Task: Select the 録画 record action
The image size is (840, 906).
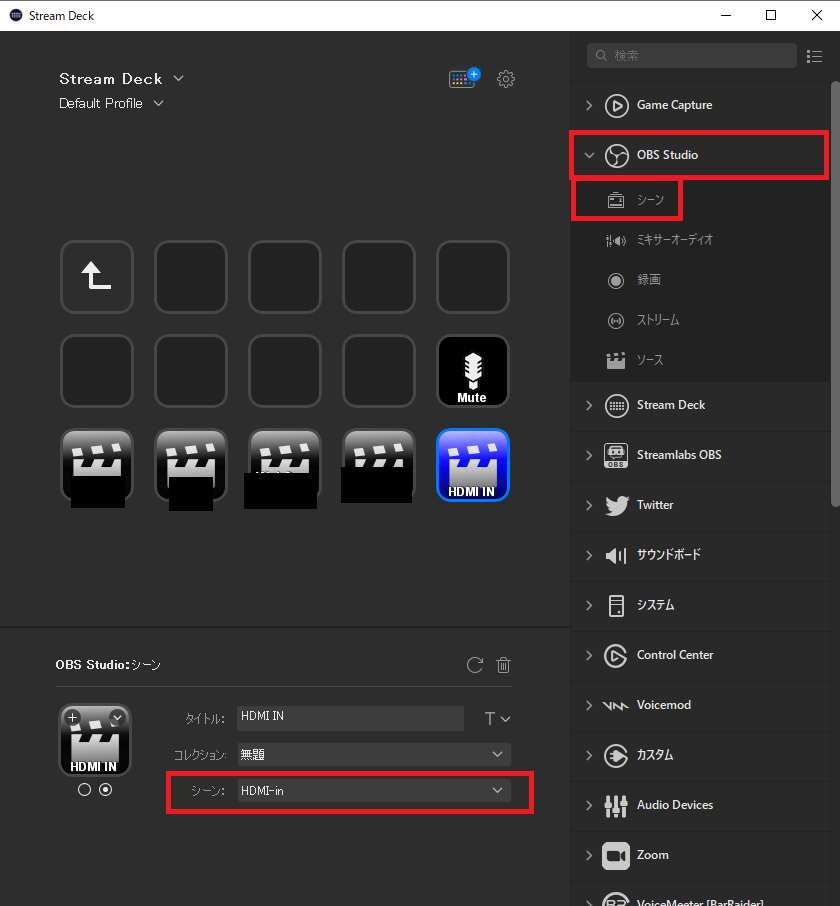Action: tap(634, 280)
